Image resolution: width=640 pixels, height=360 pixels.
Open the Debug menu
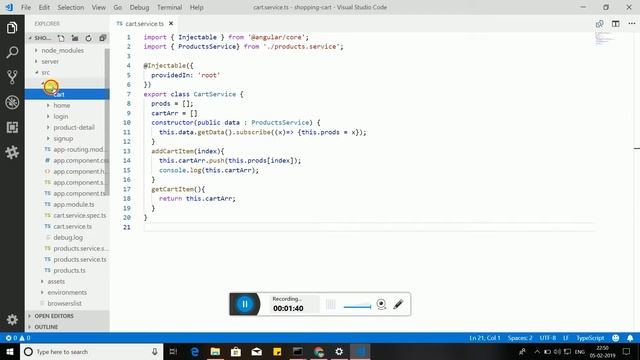click(x=139, y=7)
